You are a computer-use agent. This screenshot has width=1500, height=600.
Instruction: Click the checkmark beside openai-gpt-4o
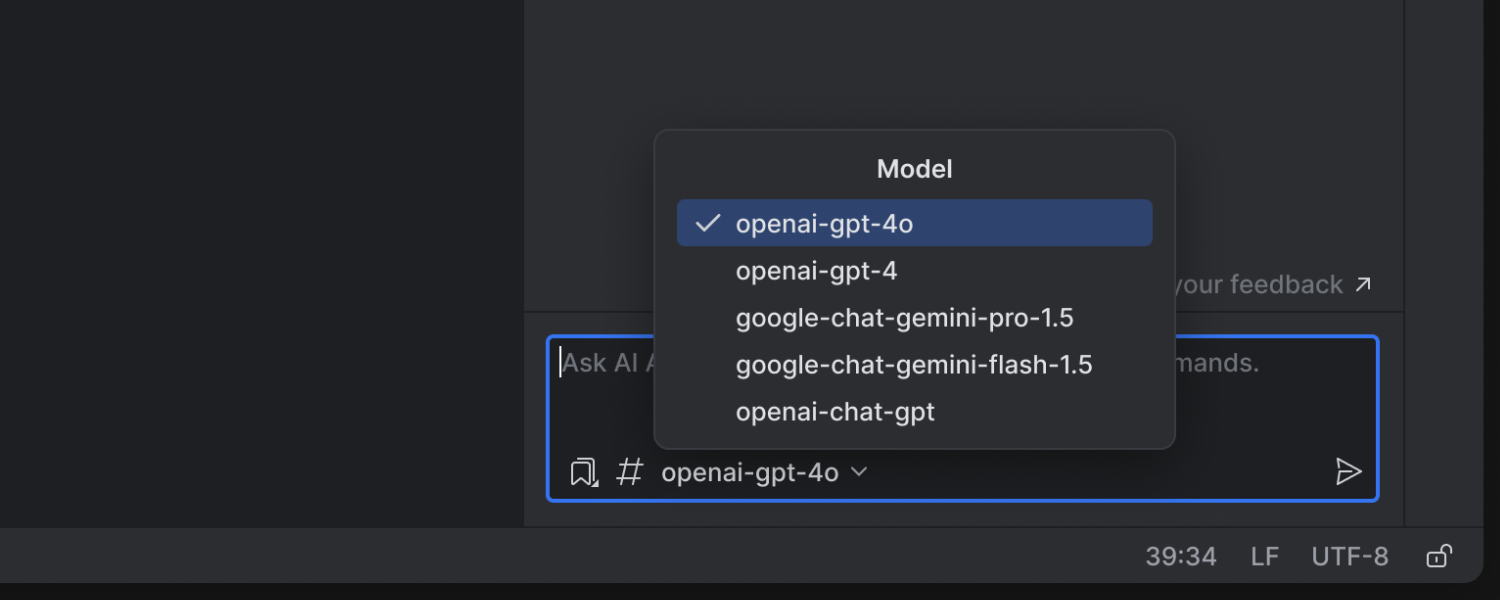click(708, 223)
